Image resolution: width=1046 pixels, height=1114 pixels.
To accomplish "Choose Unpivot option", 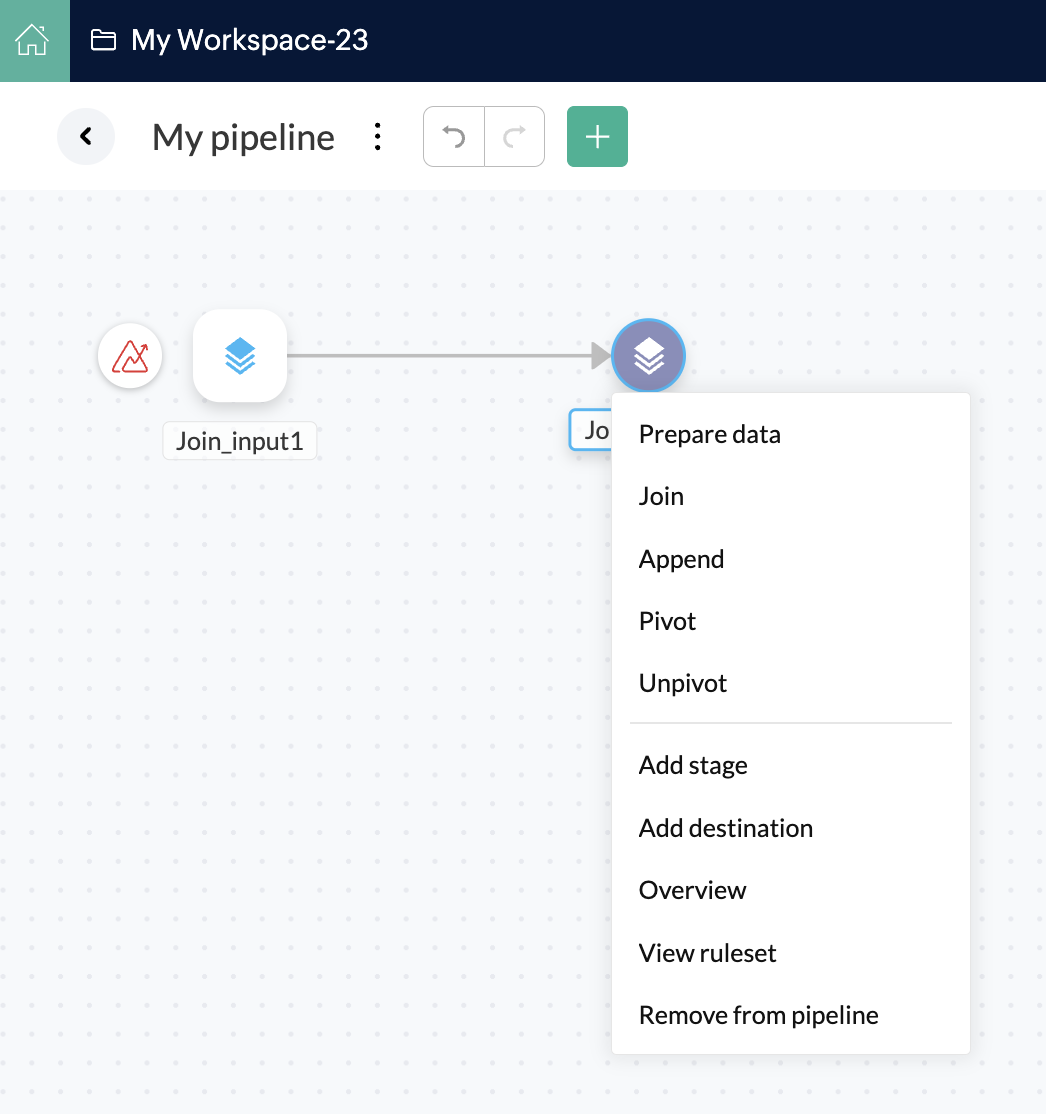I will [682, 683].
